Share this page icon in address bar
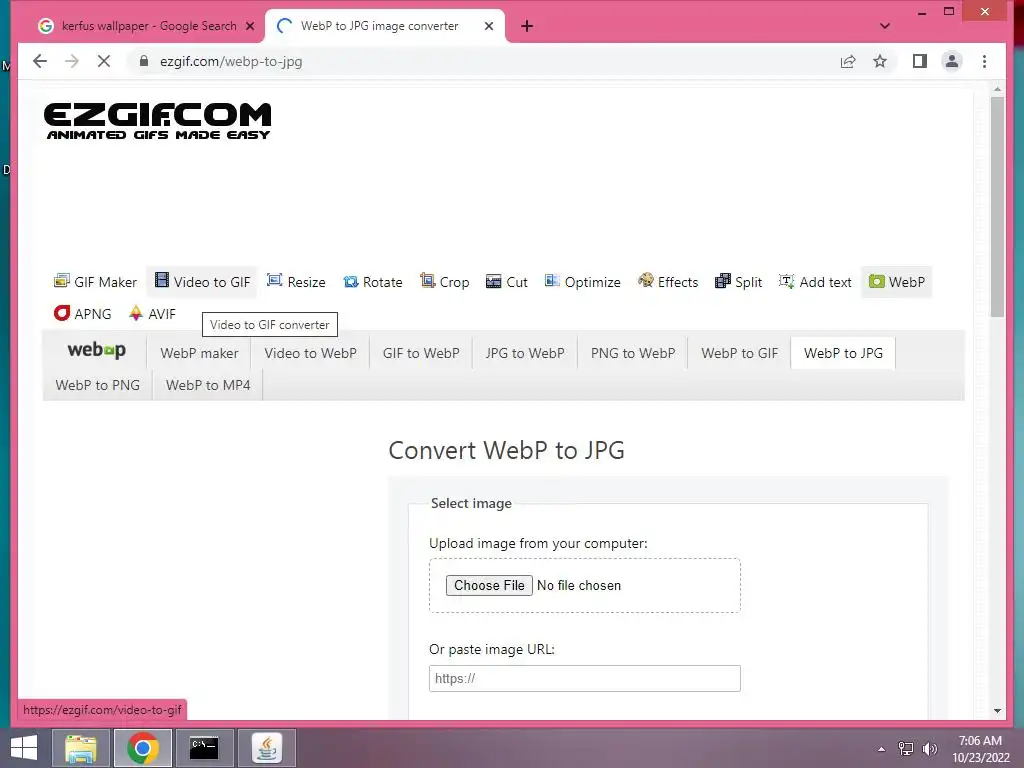The height and width of the screenshot is (768, 1024). tap(848, 61)
